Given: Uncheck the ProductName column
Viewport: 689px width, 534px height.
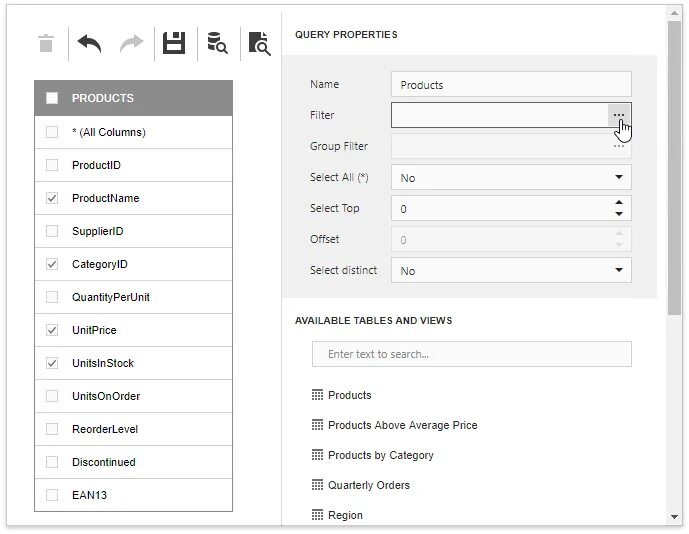Looking at the screenshot, I should [x=52, y=198].
